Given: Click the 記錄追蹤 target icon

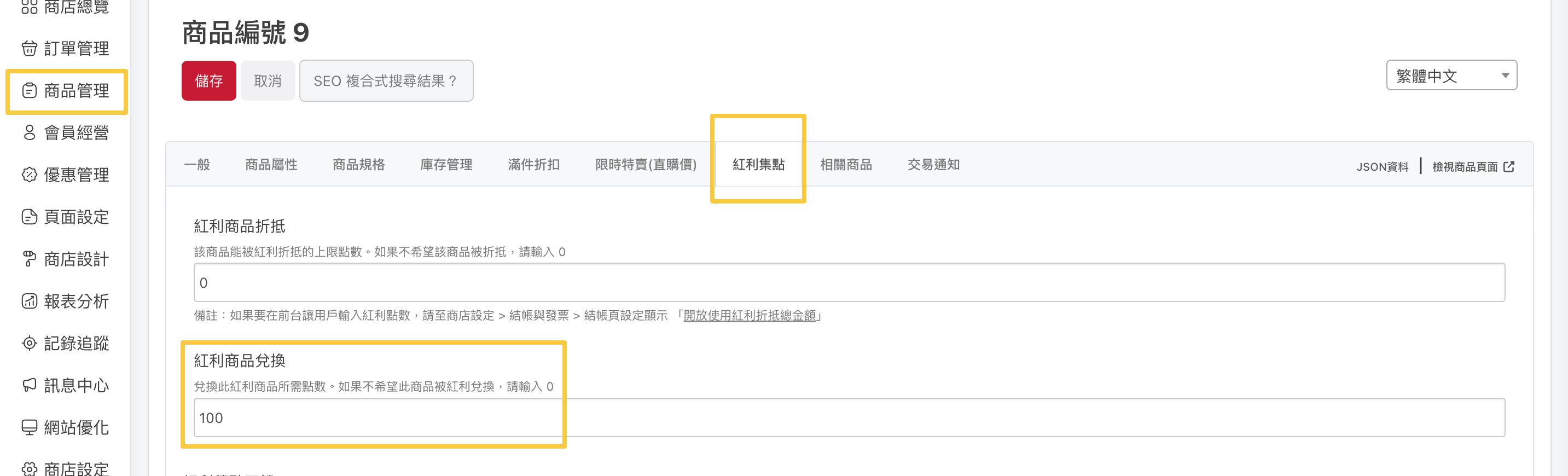Looking at the screenshot, I should tap(29, 343).
